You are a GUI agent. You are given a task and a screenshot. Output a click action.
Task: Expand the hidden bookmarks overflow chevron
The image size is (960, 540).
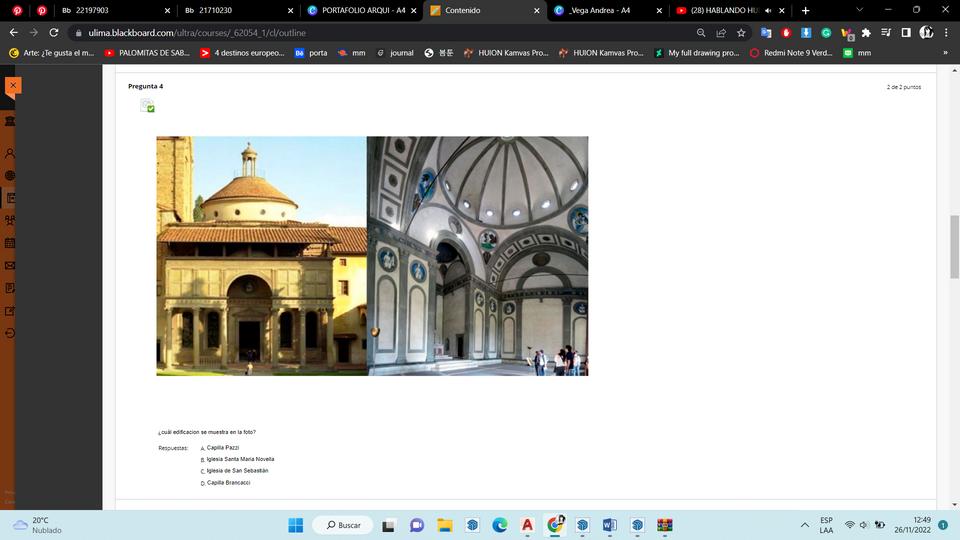point(945,53)
